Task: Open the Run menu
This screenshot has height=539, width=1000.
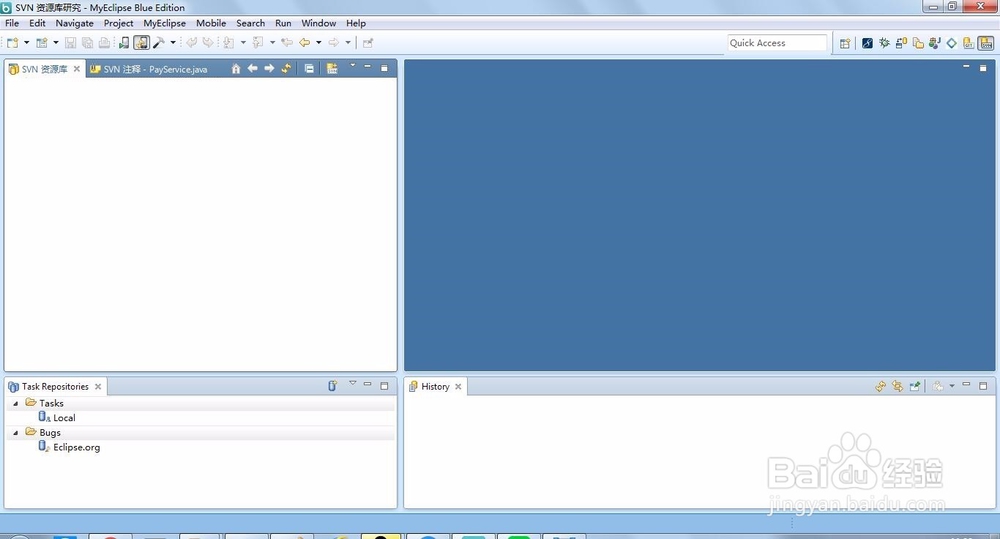Action: pyautogui.click(x=283, y=23)
